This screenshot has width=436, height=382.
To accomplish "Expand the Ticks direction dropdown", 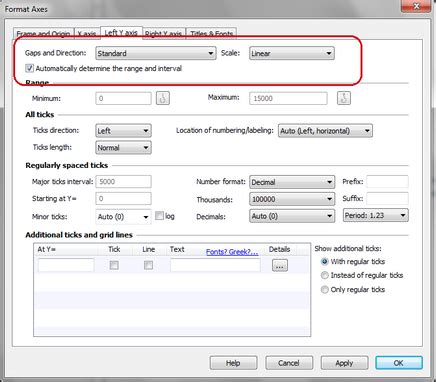I will 123,131.
